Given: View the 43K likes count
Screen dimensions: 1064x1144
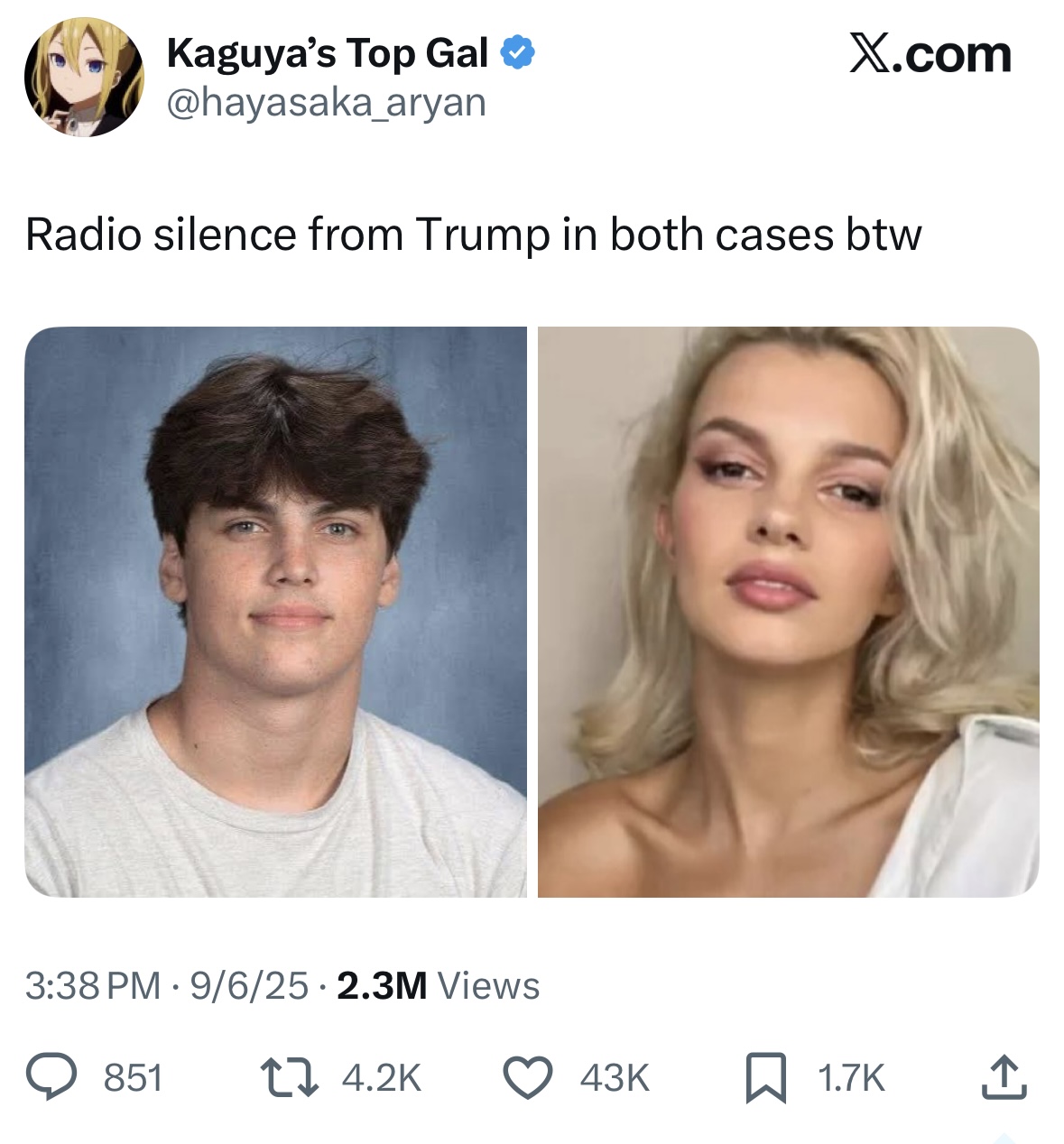Looking at the screenshot, I should coord(615,1078).
